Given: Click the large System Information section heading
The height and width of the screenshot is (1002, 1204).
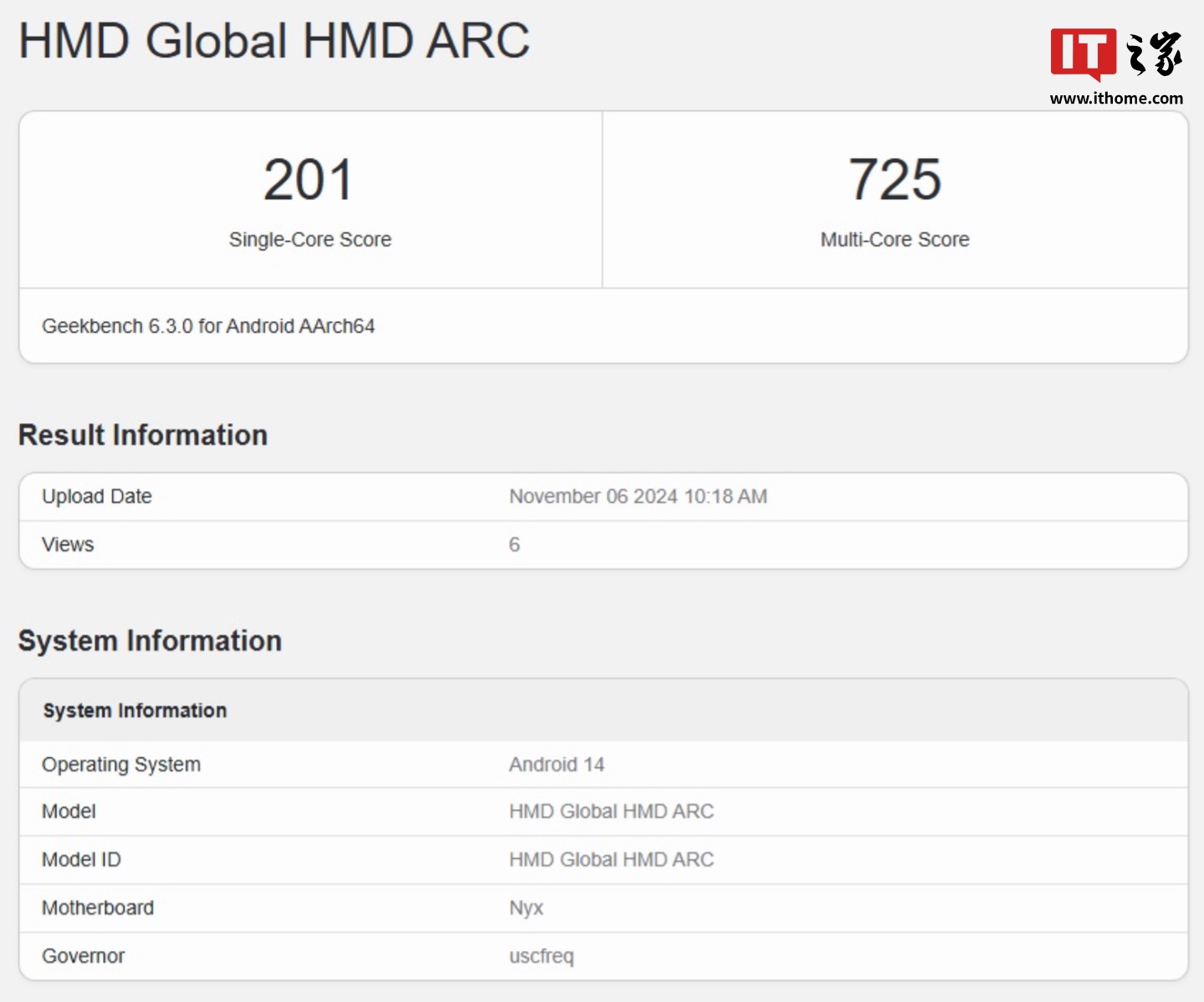Looking at the screenshot, I should click(x=150, y=641).
